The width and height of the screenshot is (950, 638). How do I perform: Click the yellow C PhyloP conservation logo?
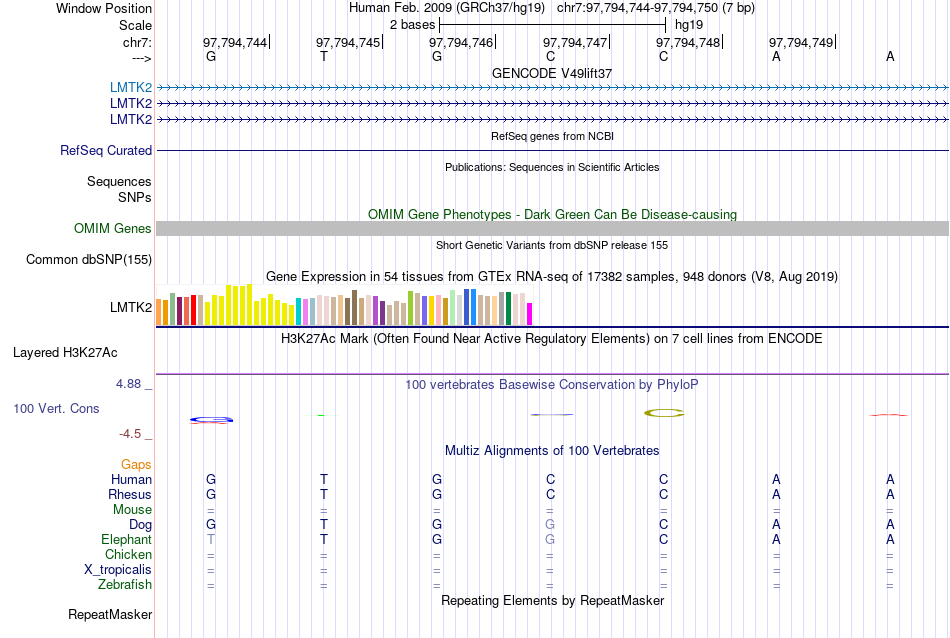[x=664, y=413]
